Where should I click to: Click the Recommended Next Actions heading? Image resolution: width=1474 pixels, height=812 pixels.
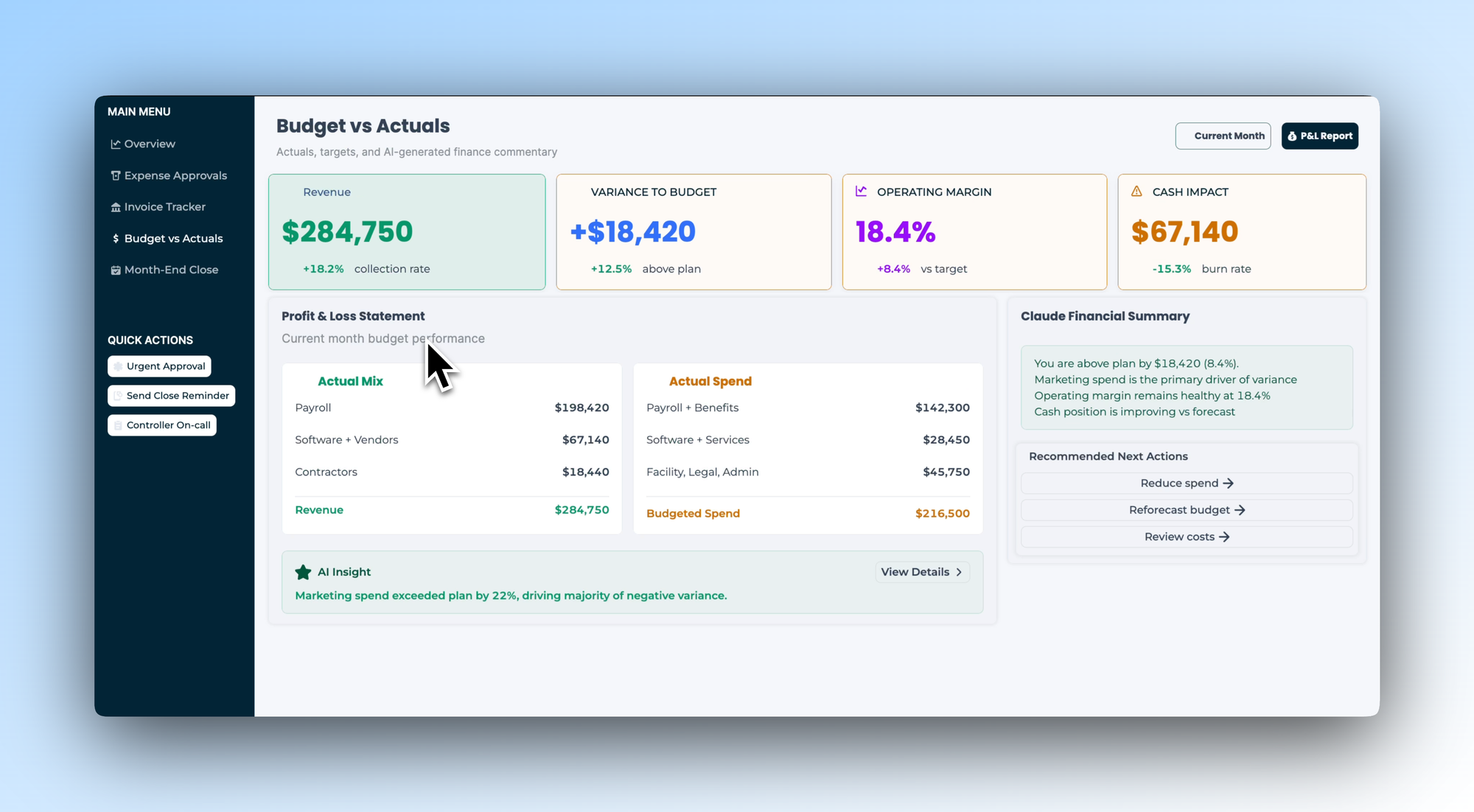(1108, 457)
